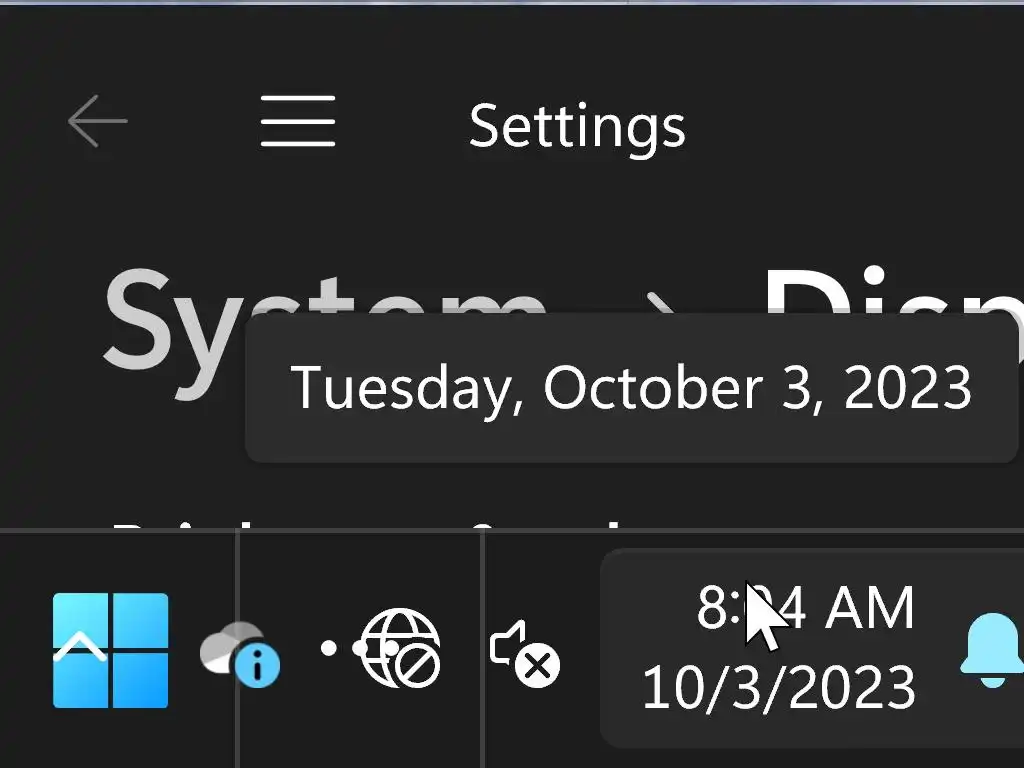
Task: Click the Settings window title text
Action: click(x=577, y=126)
